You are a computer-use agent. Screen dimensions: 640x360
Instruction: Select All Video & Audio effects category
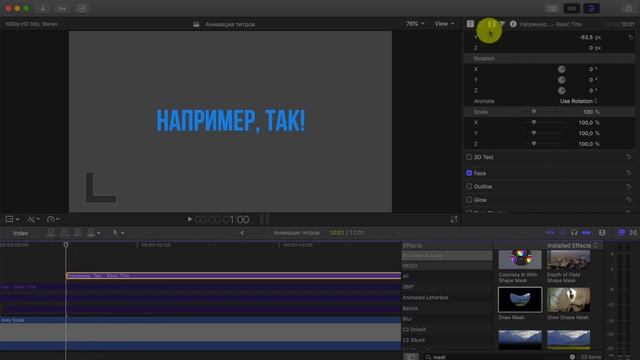click(447, 256)
